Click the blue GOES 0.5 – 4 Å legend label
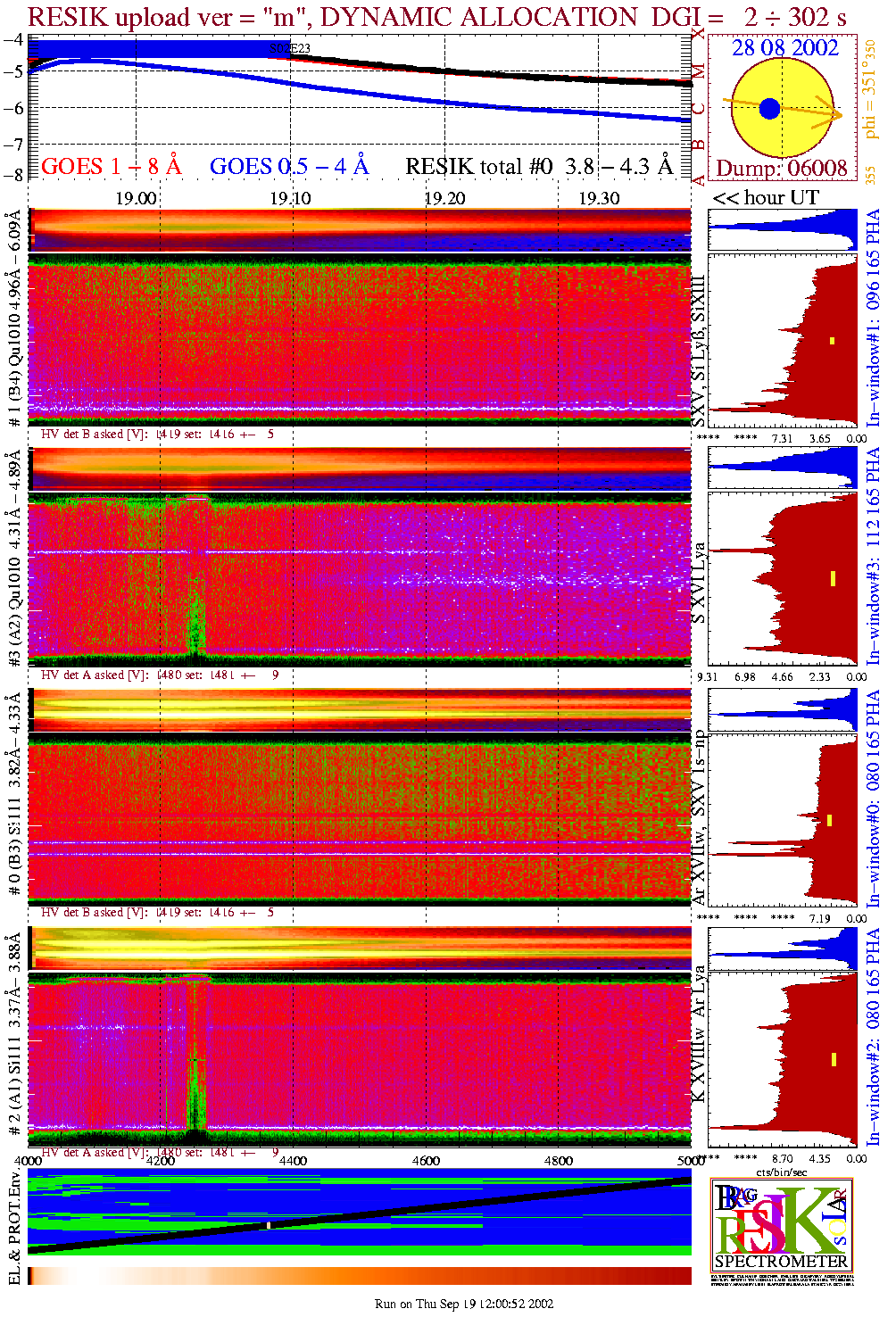896x1317 pixels. coord(288,166)
